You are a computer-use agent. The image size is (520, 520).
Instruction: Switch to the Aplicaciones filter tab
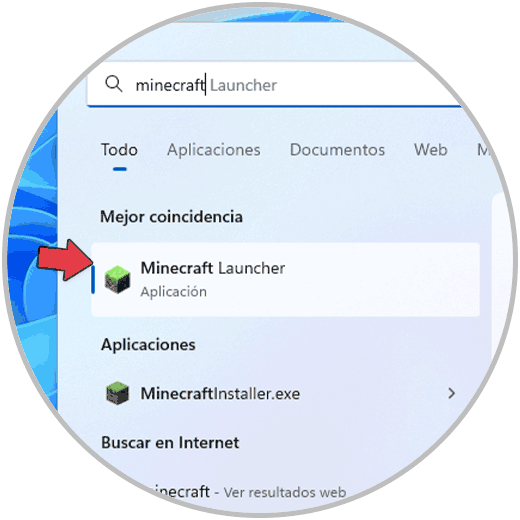(x=214, y=150)
